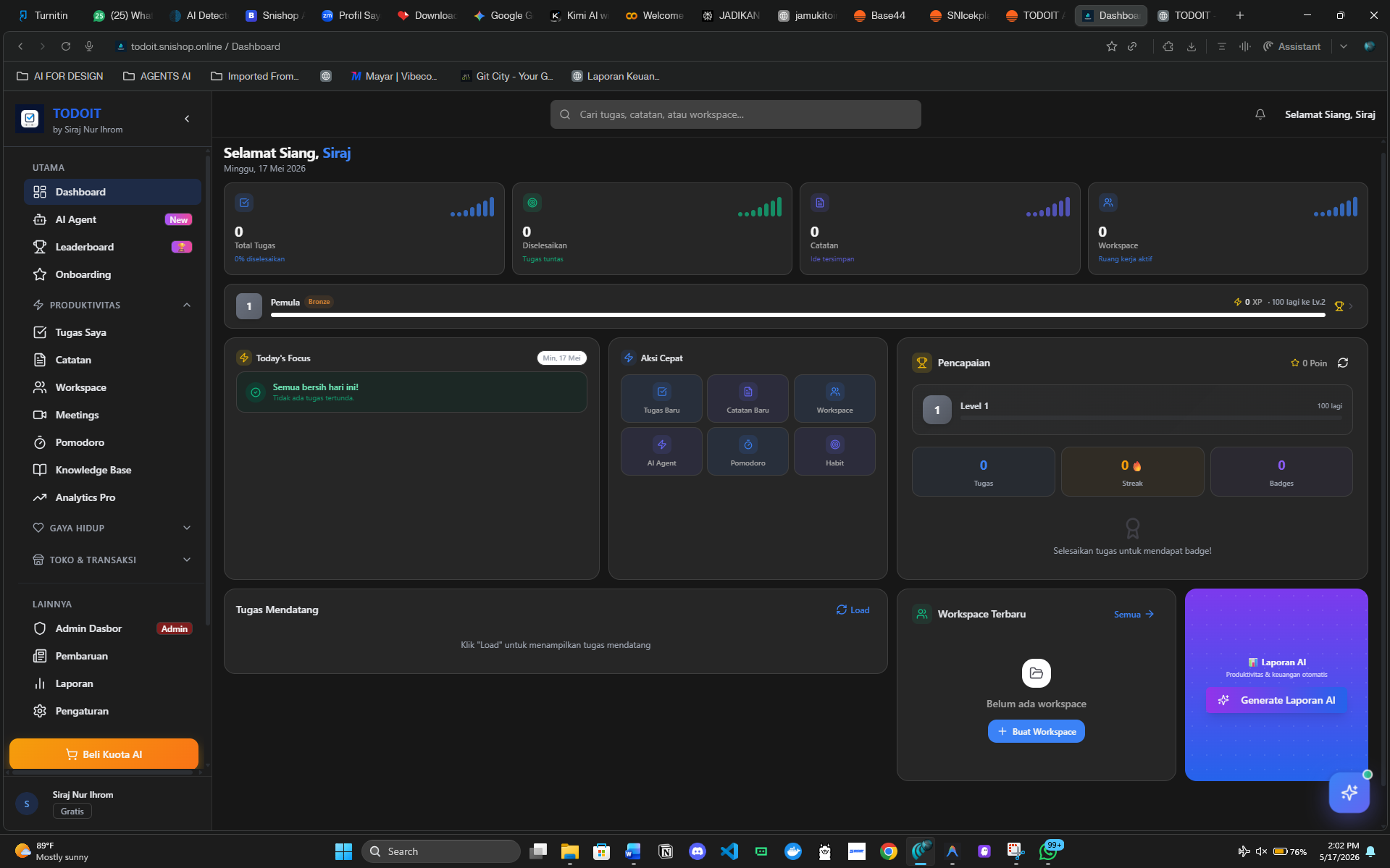Click the Workspace people icon on the stats card
This screenshot has width=1390, height=868.
pyautogui.click(x=1108, y=203)
